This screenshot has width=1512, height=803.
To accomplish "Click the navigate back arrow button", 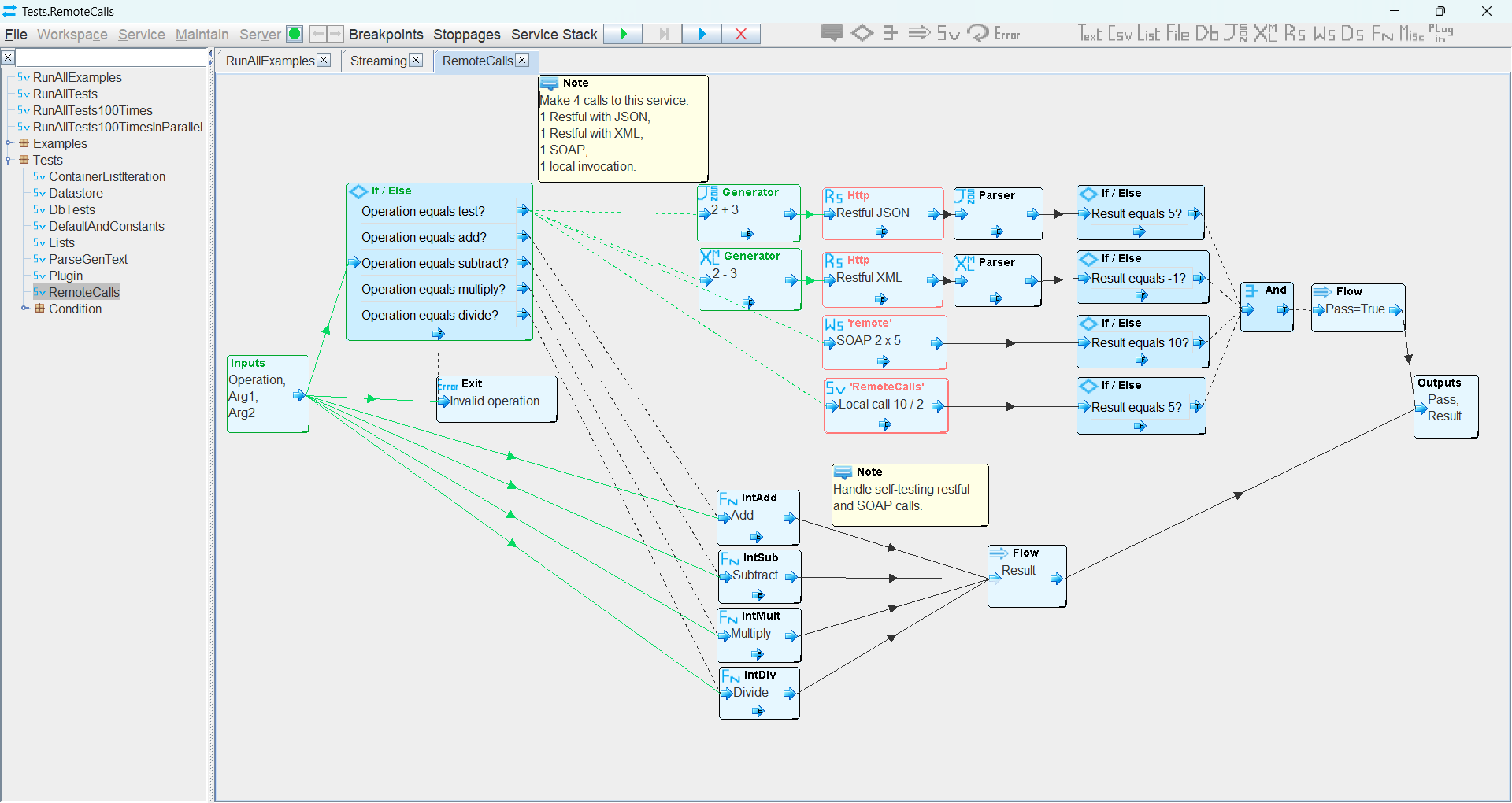I will [318, 34].
